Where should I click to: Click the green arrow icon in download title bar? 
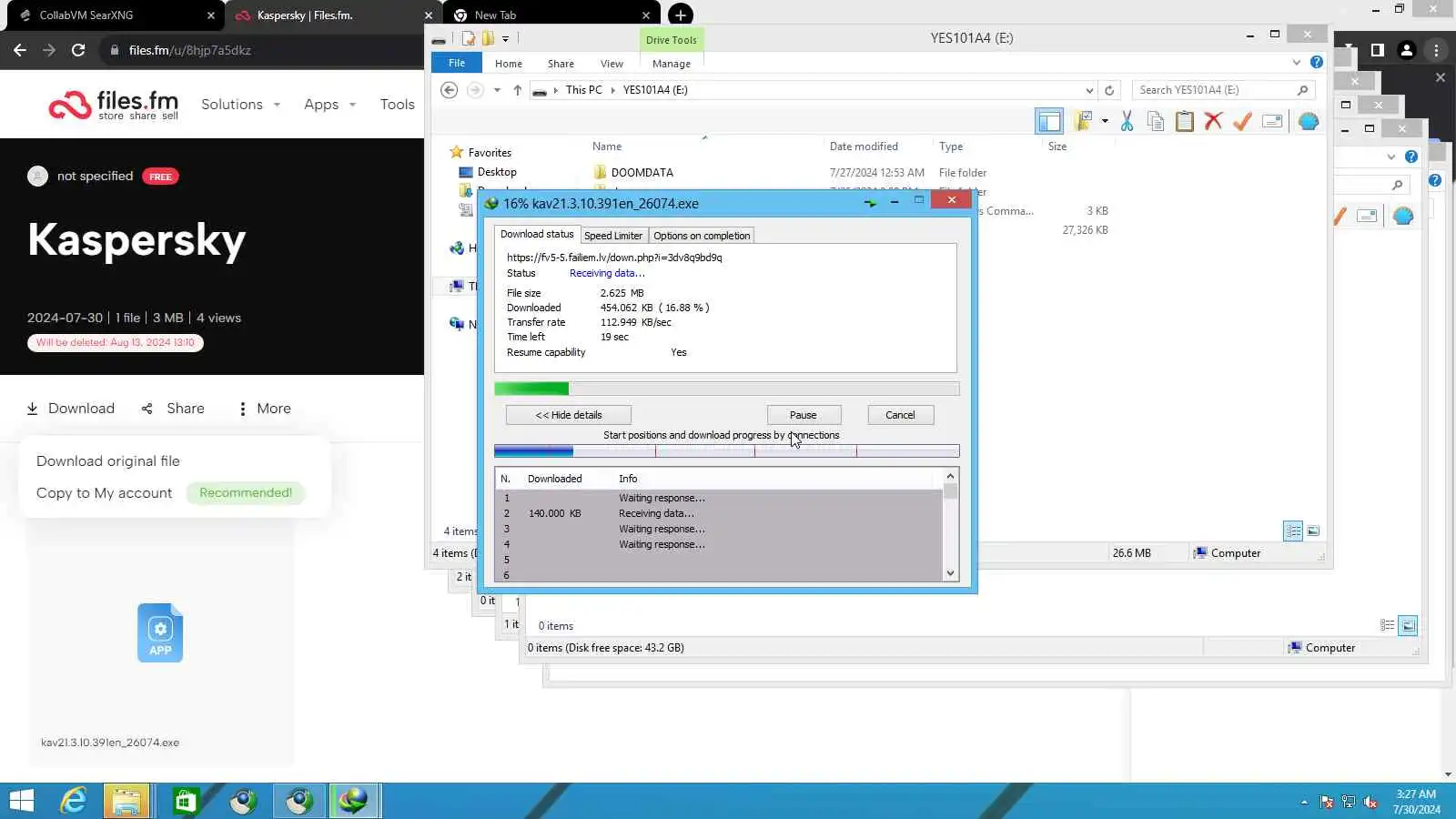click(870, 203)
